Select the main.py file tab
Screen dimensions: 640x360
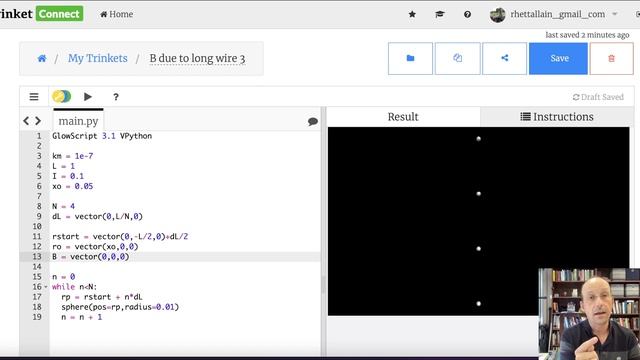coord(78,121)
